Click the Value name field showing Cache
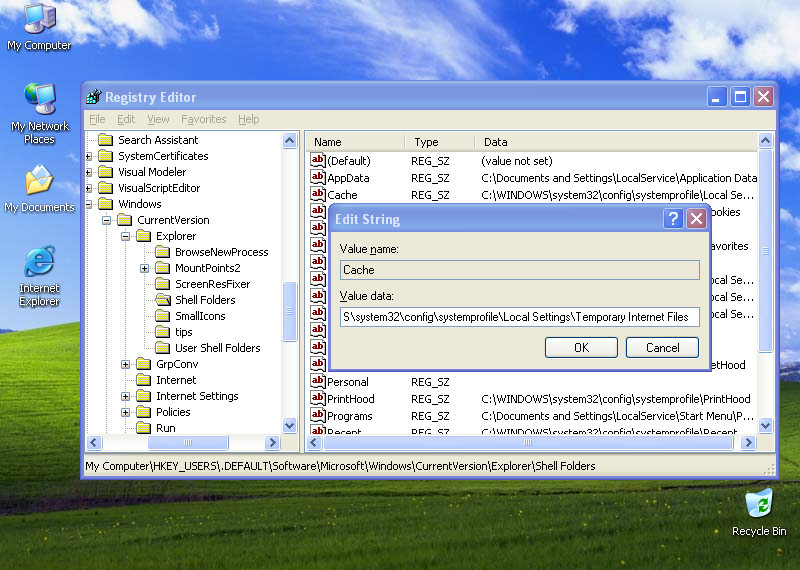The width and height of the screenshot is (800, 570). coord(519,270)
